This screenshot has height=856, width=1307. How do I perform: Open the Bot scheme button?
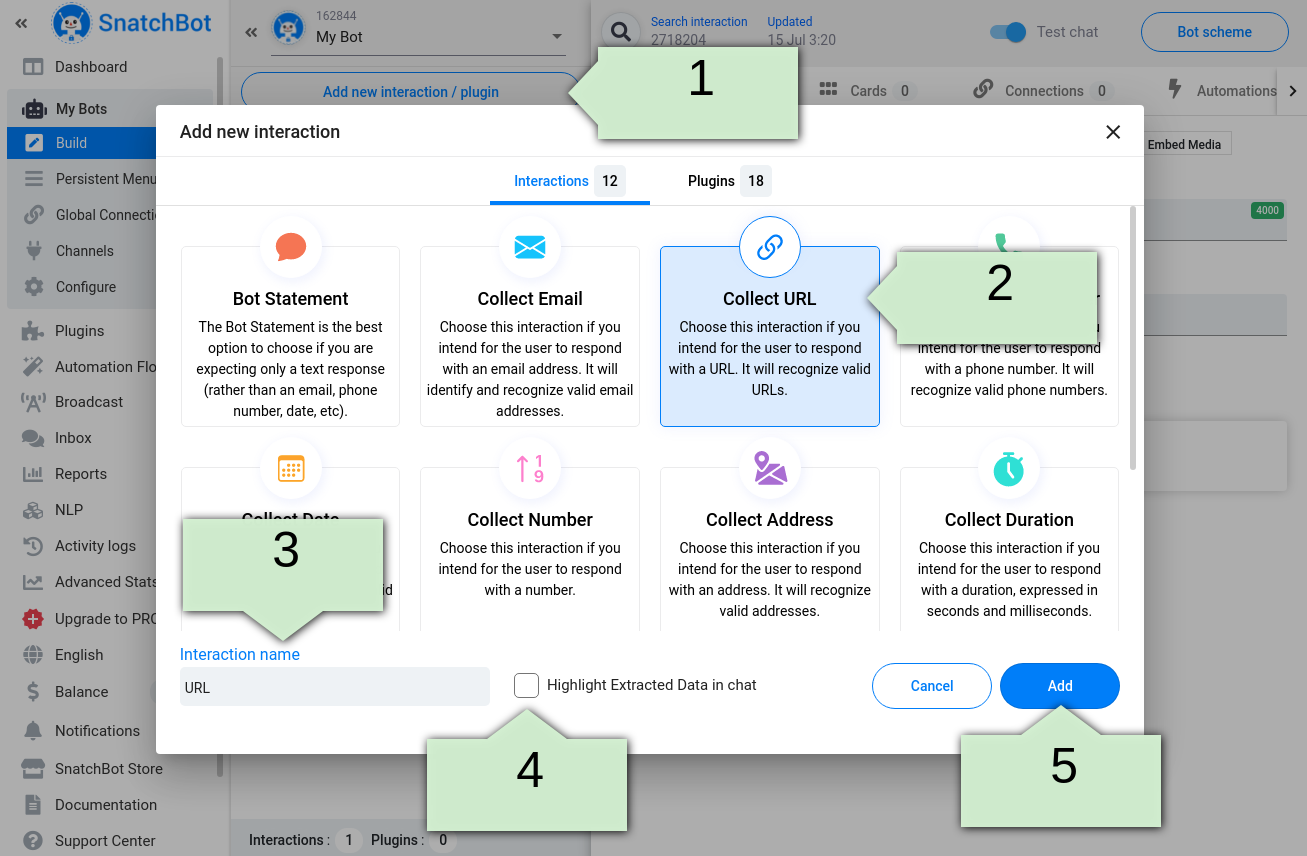[x=1214, y=32]
